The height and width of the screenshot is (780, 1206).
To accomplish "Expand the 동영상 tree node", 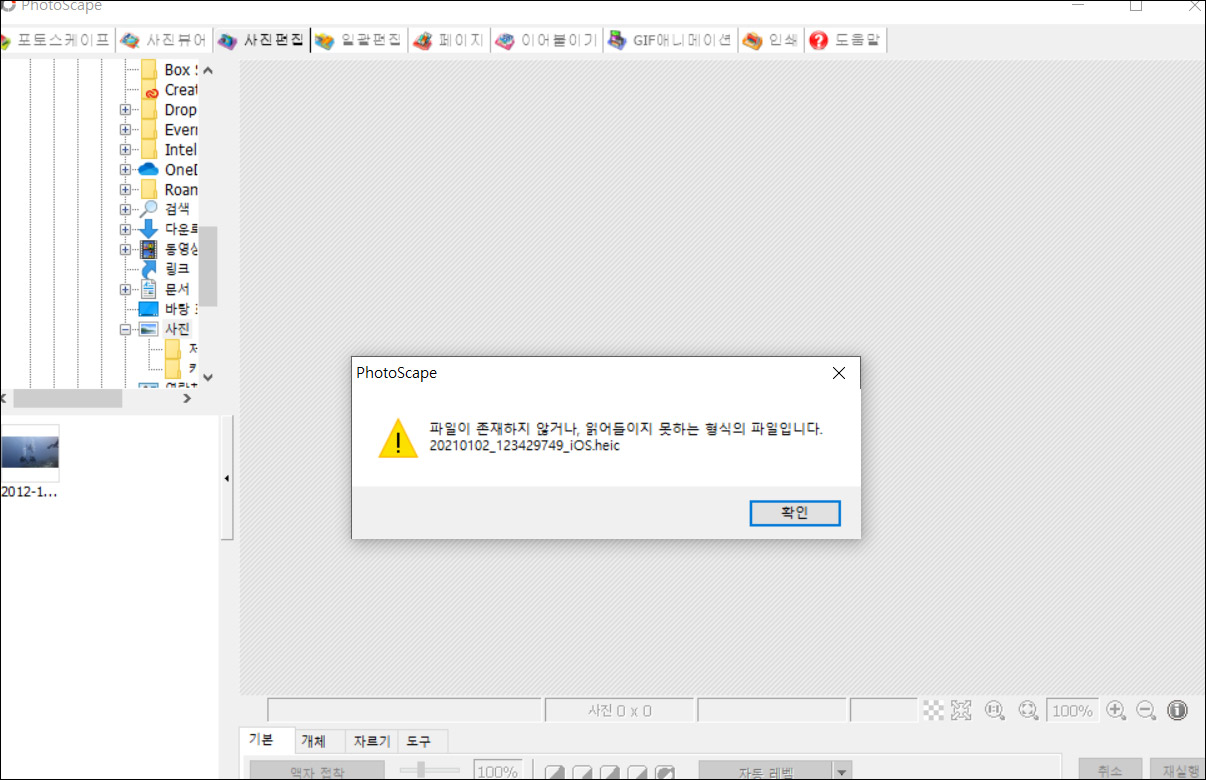I will click(126, 249).
